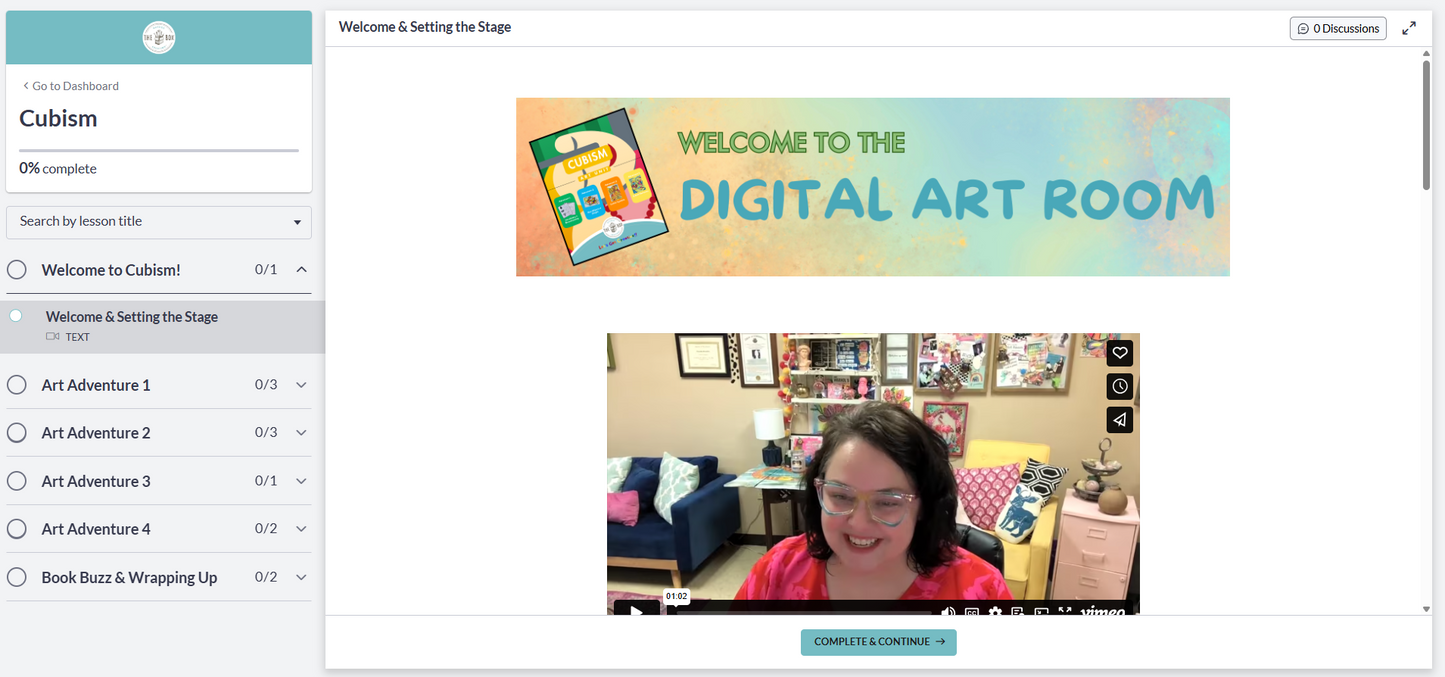Expand the lesson view with the diagonal arrows

click(x=1410, y=28)
